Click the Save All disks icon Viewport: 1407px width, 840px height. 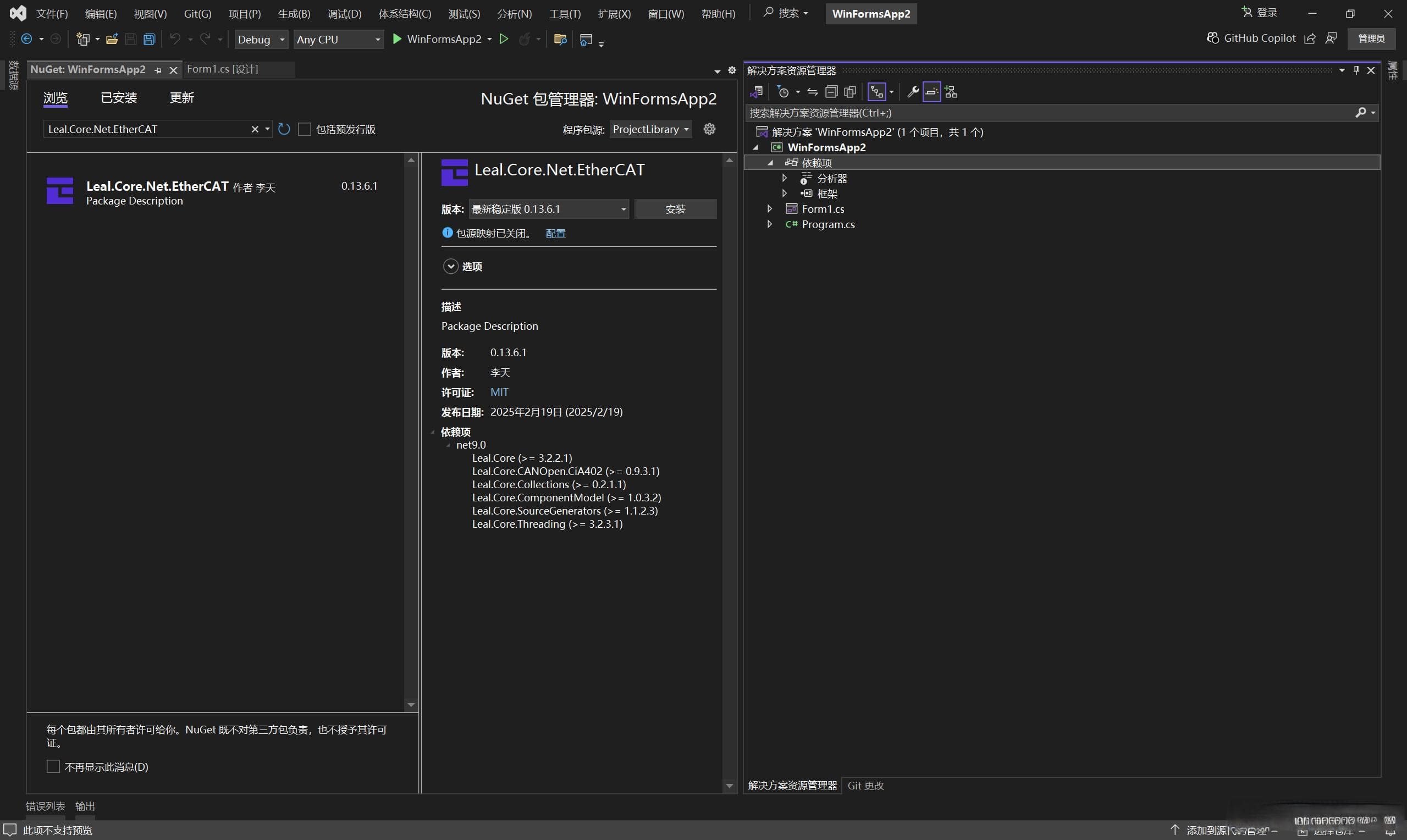tap(150, 39)
